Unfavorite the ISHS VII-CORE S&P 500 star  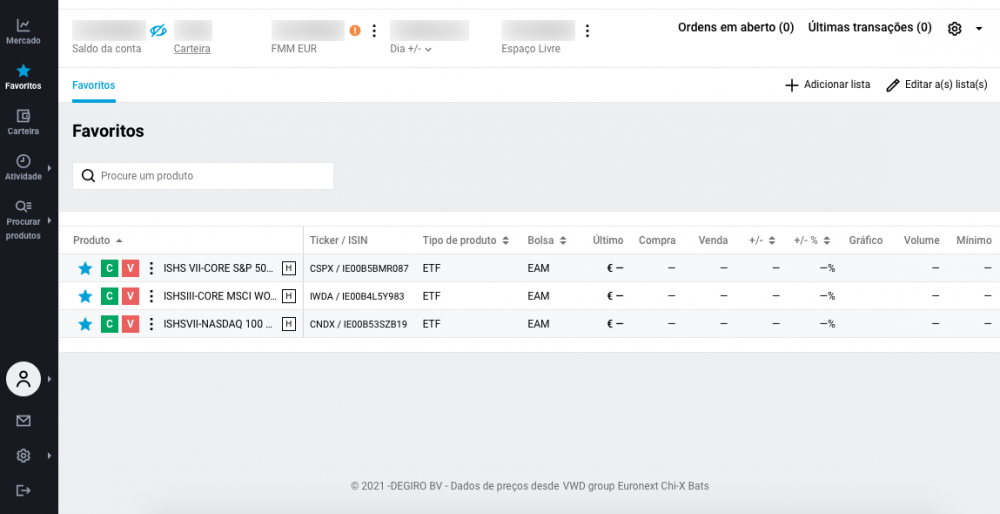click(85, 268)
